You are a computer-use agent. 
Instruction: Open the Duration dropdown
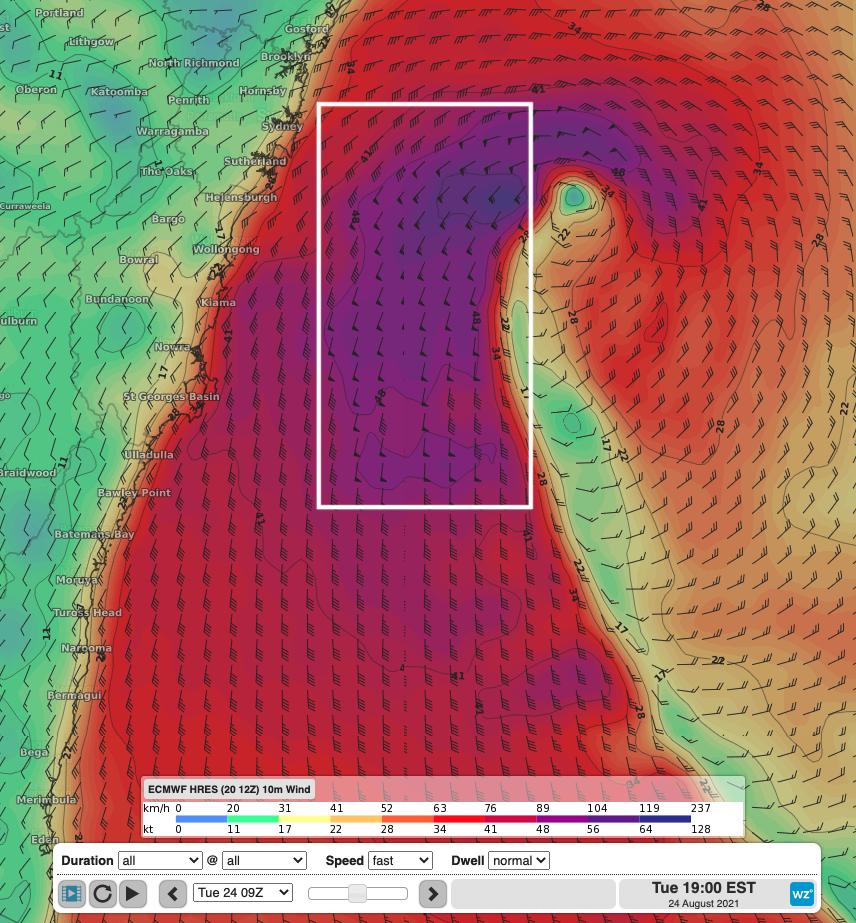[160, 860]
